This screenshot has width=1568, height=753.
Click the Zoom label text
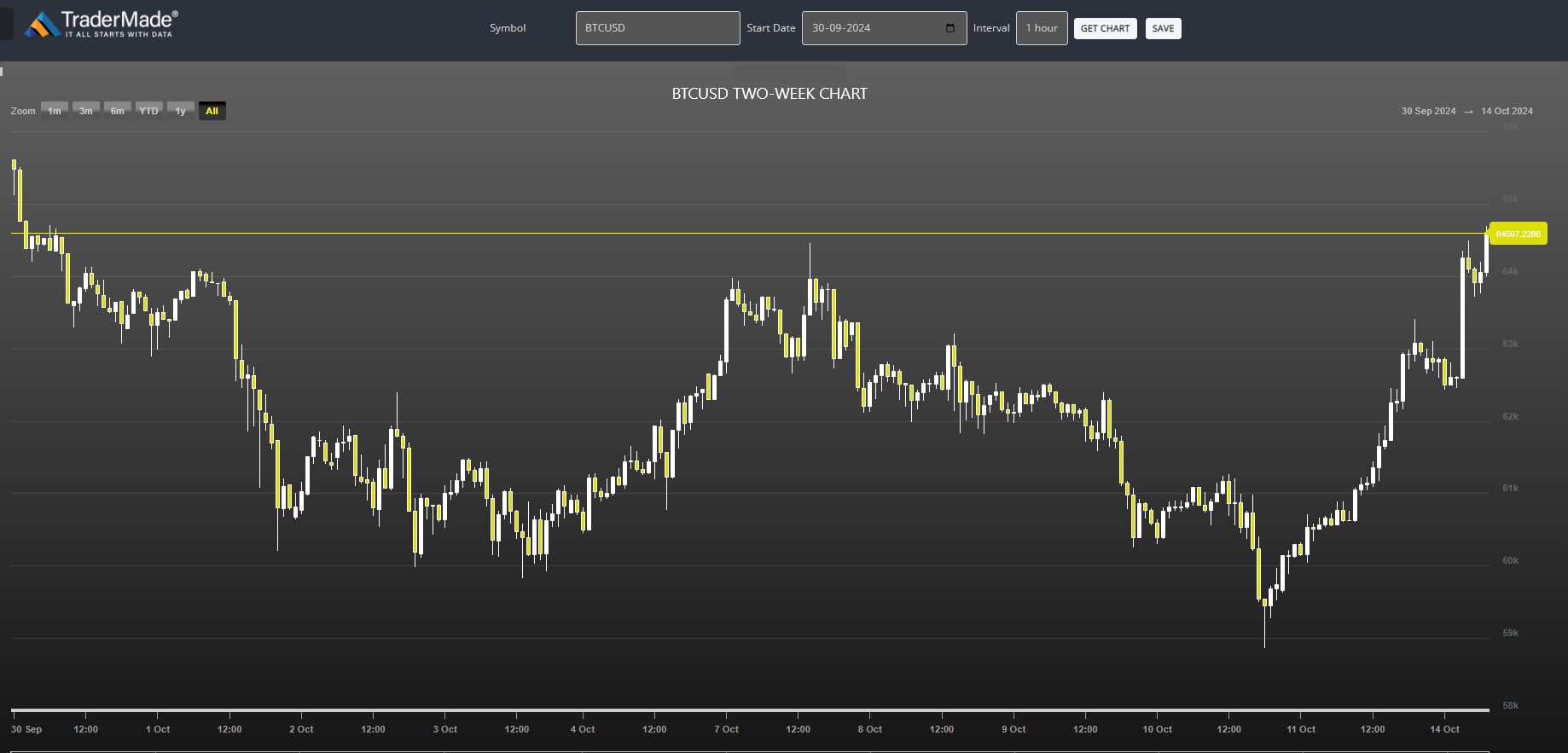(x=23, y=111)
